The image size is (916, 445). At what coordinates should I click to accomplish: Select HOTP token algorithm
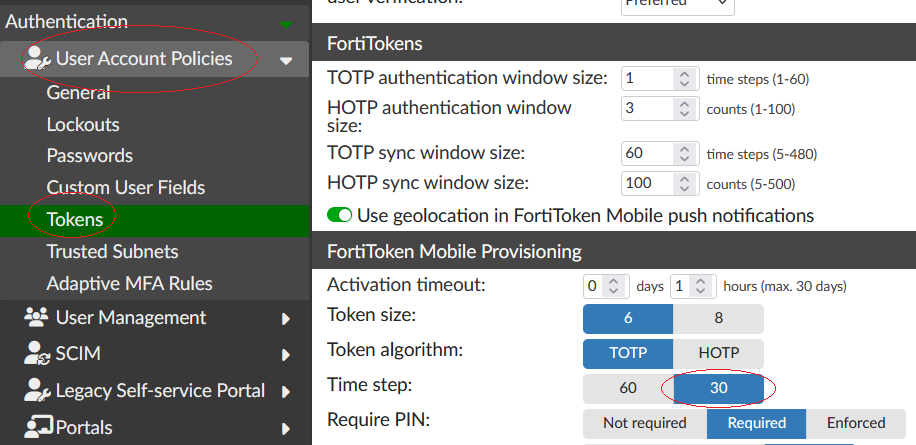click(x=718, y=353)
